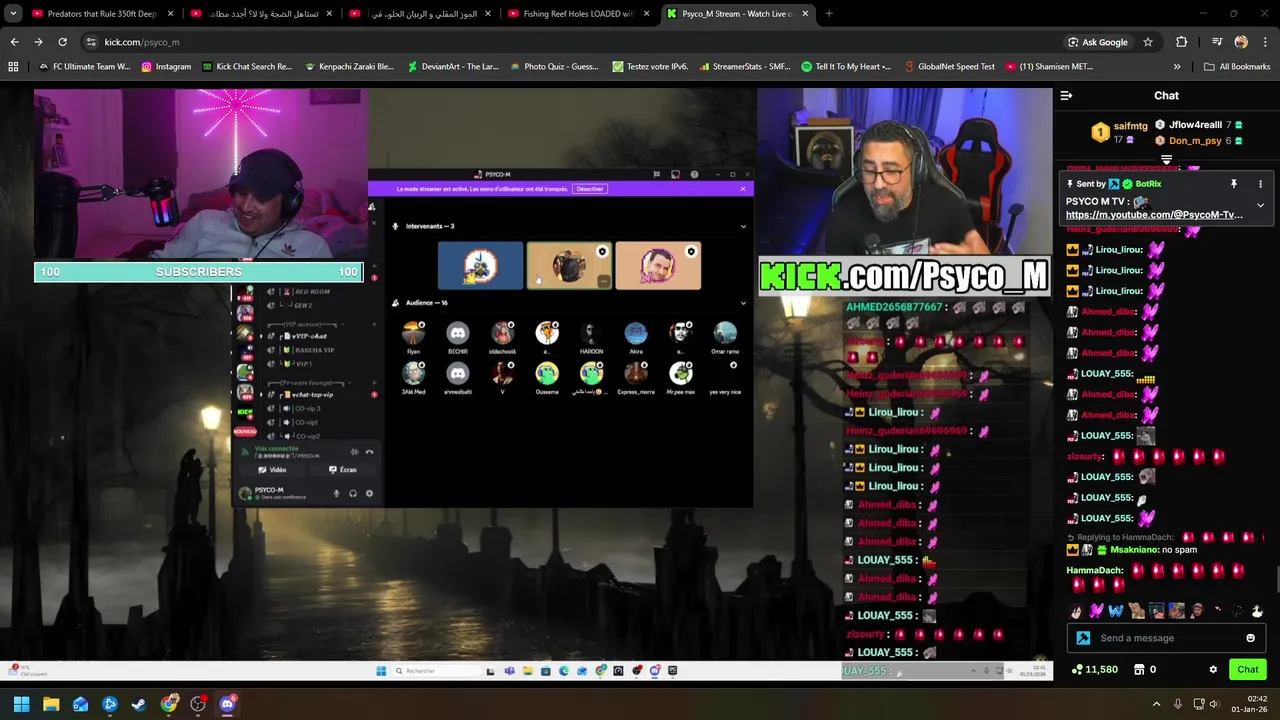Reload the Kick page
Image resolution: width=1280 pixels, height=720 pixels.
[62, 42]
